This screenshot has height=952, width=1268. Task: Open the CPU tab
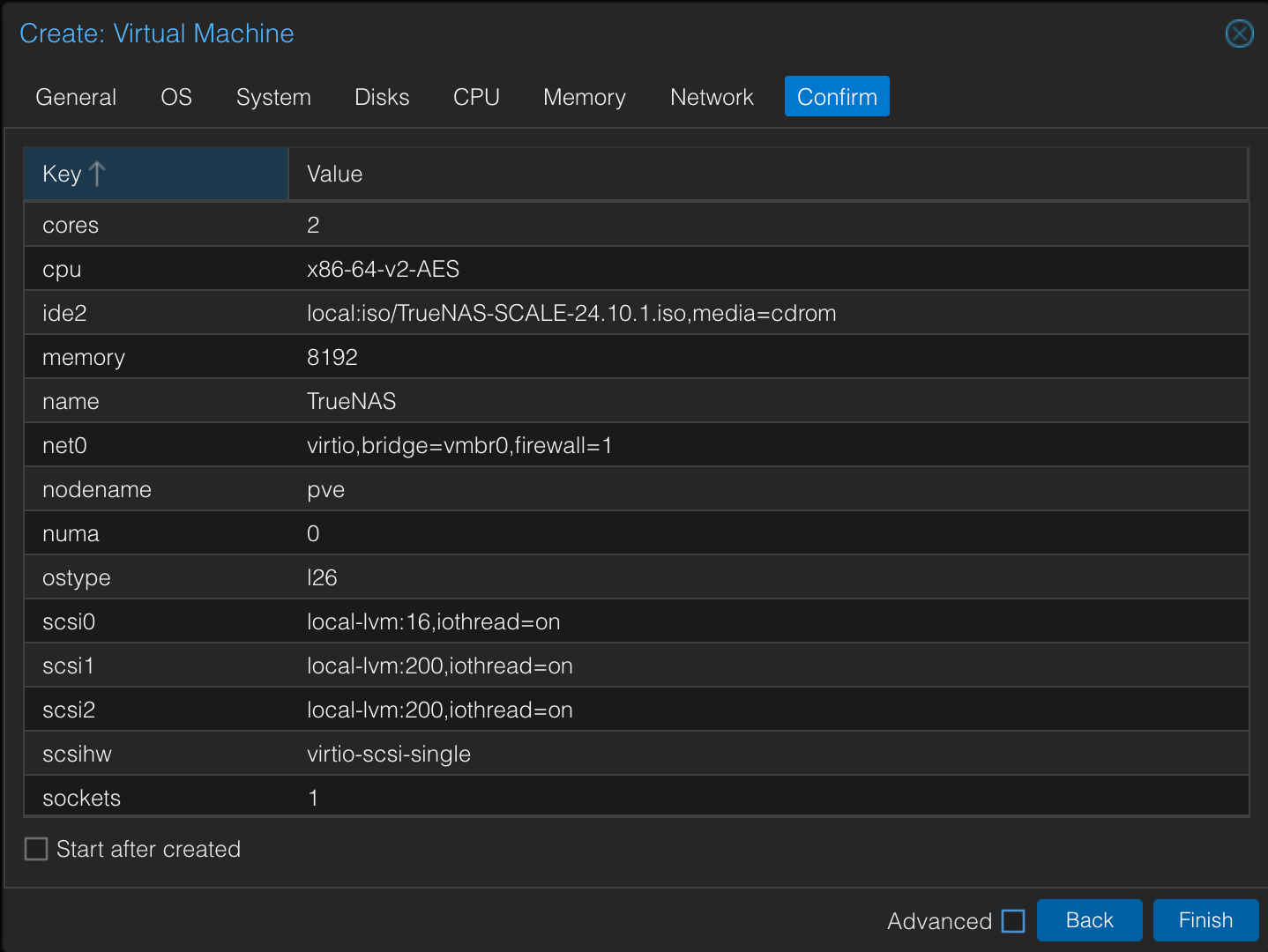pyautogui.click(x=476, y=97)
